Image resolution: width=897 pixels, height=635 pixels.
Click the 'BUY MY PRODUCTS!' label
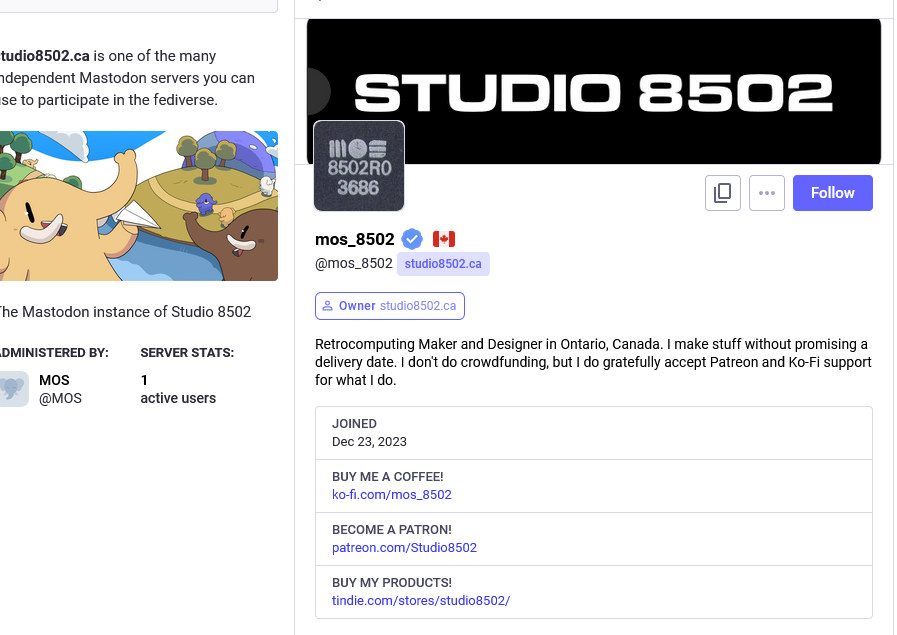(x=392, y=582)
